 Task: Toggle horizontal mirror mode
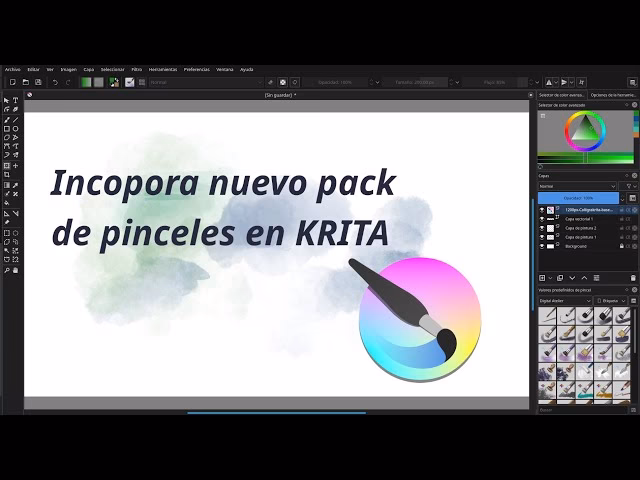pyautogui.click(x=549, y=82)
